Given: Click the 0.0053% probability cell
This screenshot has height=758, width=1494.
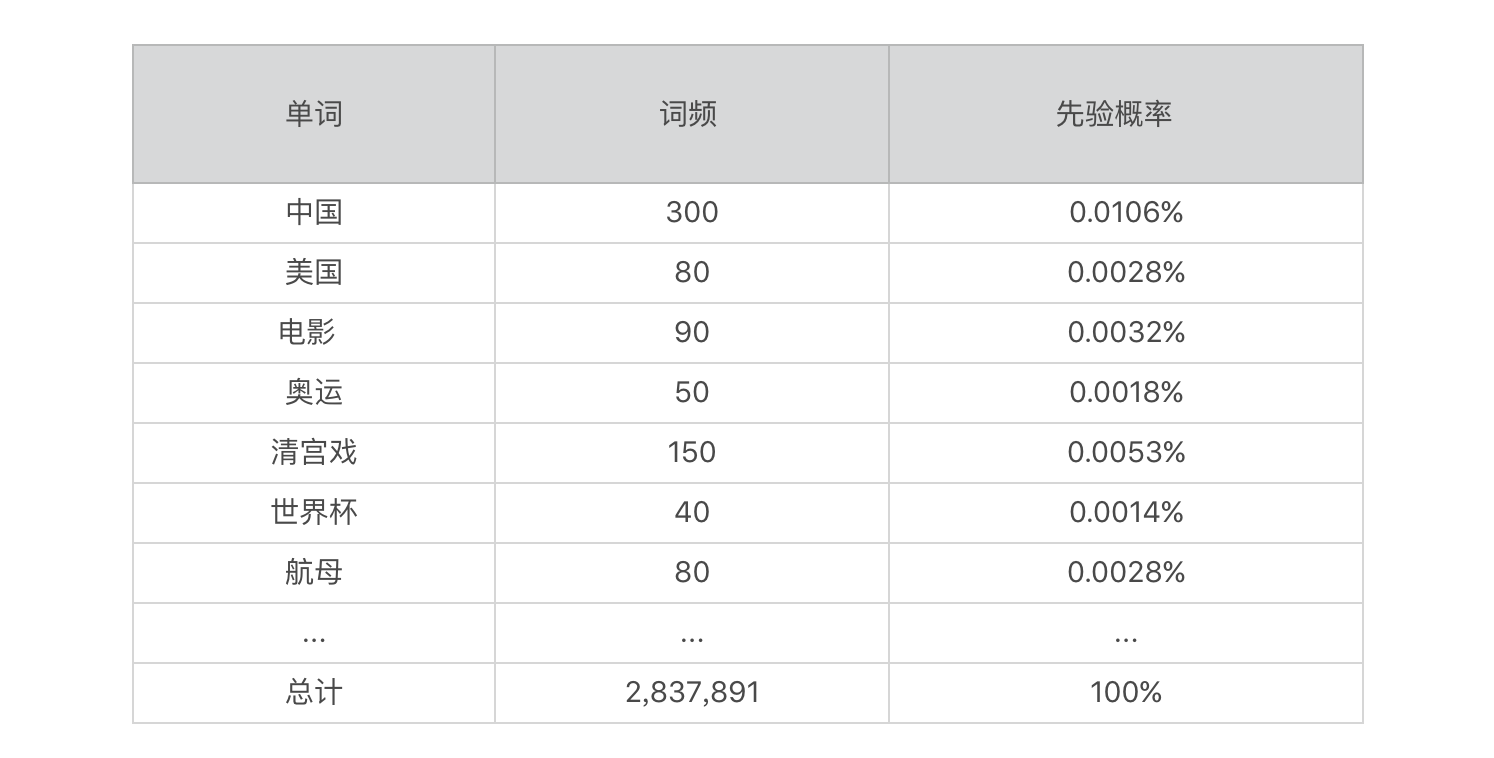Looking at the screenshot, I should pos(1125,452).
